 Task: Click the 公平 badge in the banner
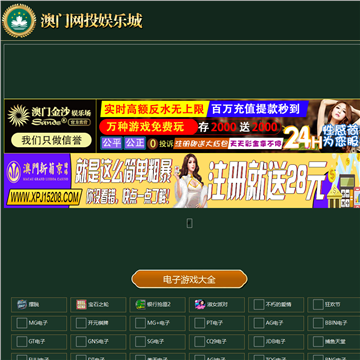(x=111, y=143)
